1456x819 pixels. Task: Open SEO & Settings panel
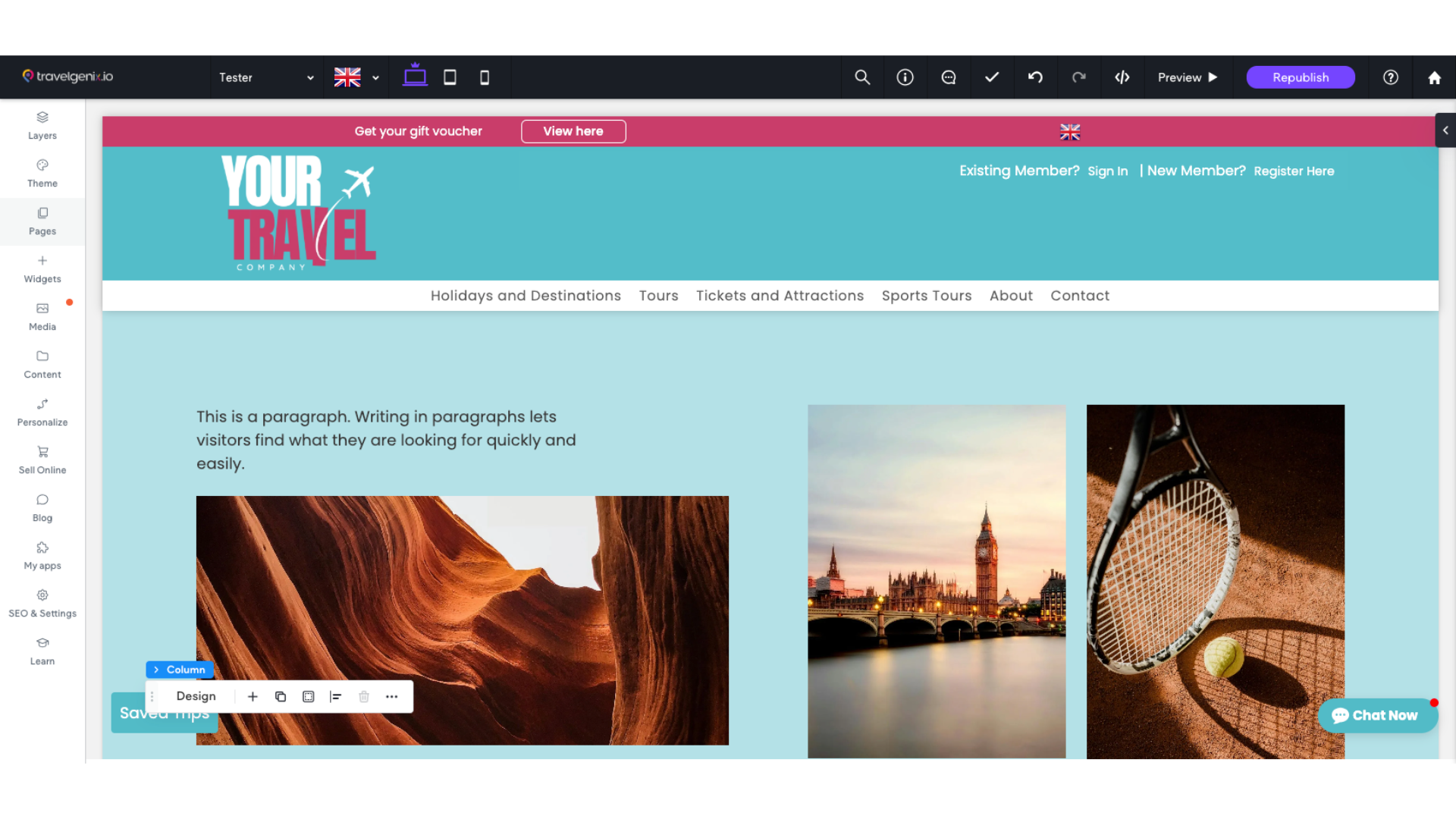point(42,602)
